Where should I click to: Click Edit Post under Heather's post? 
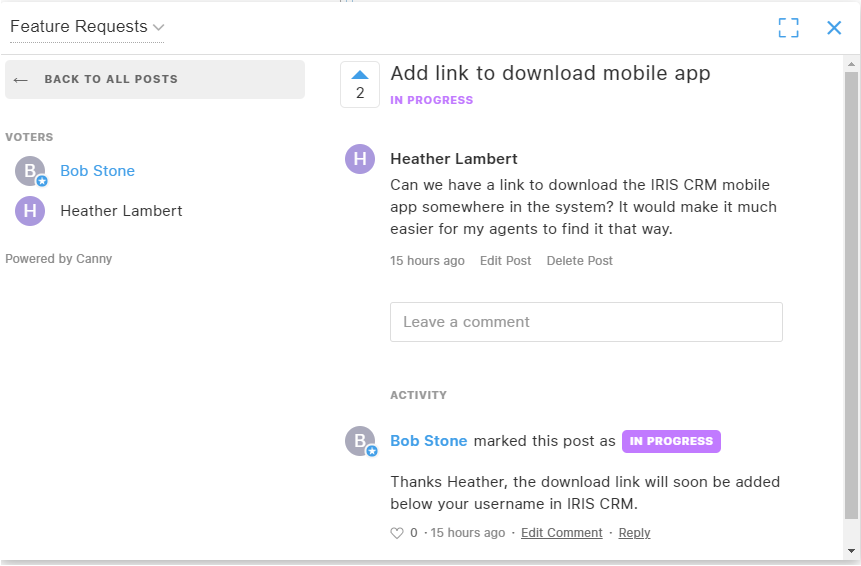505,261
